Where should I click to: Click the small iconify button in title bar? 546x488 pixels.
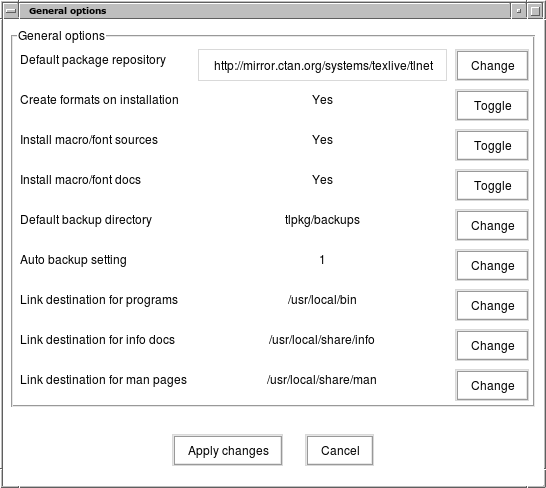[x=519, y=11]
